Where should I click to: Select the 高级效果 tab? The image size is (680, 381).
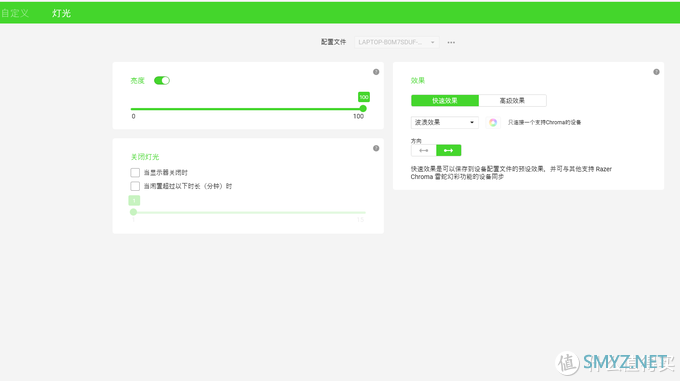tap(512, 101)
